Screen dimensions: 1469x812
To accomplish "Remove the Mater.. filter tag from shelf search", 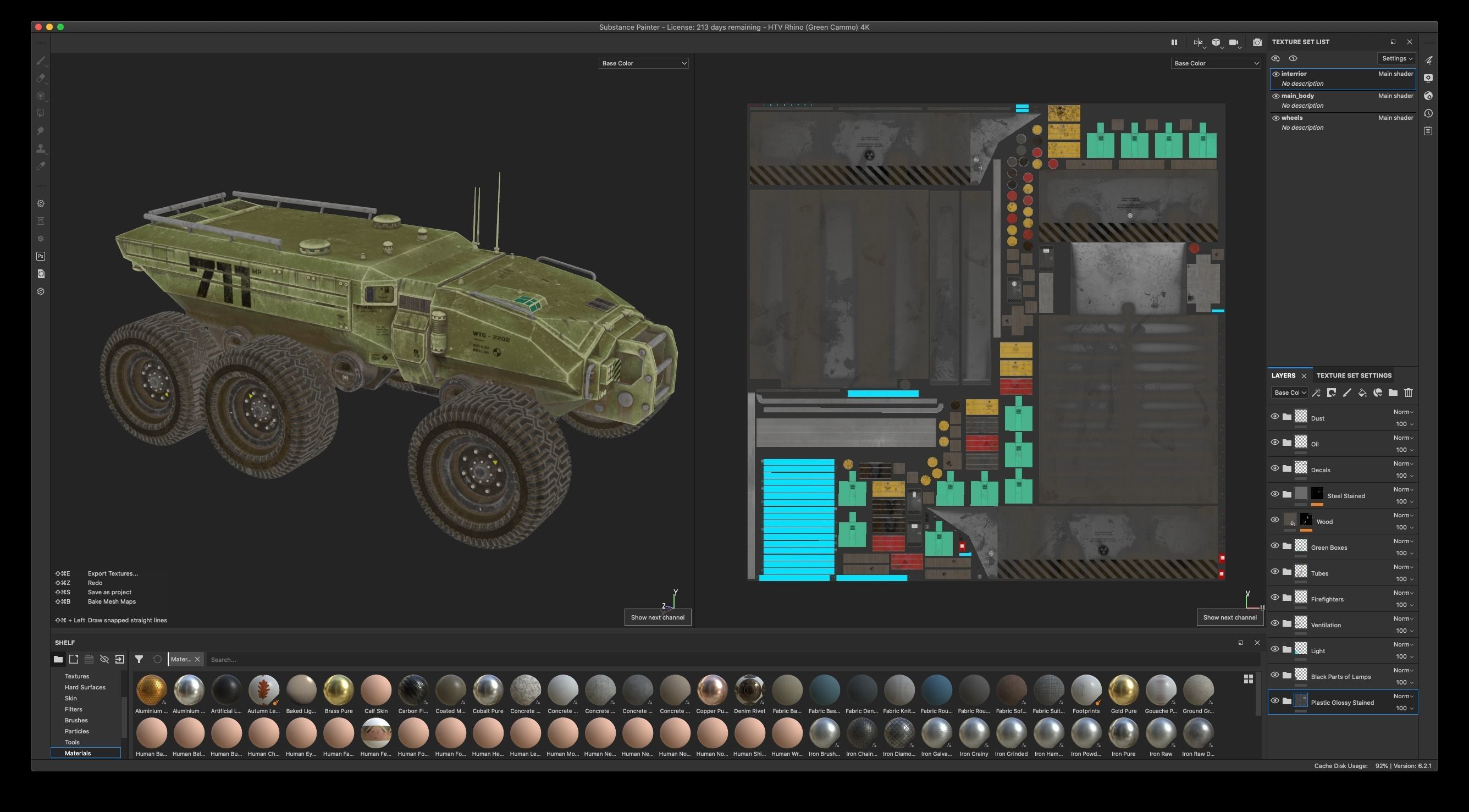I will coord(197,659).
